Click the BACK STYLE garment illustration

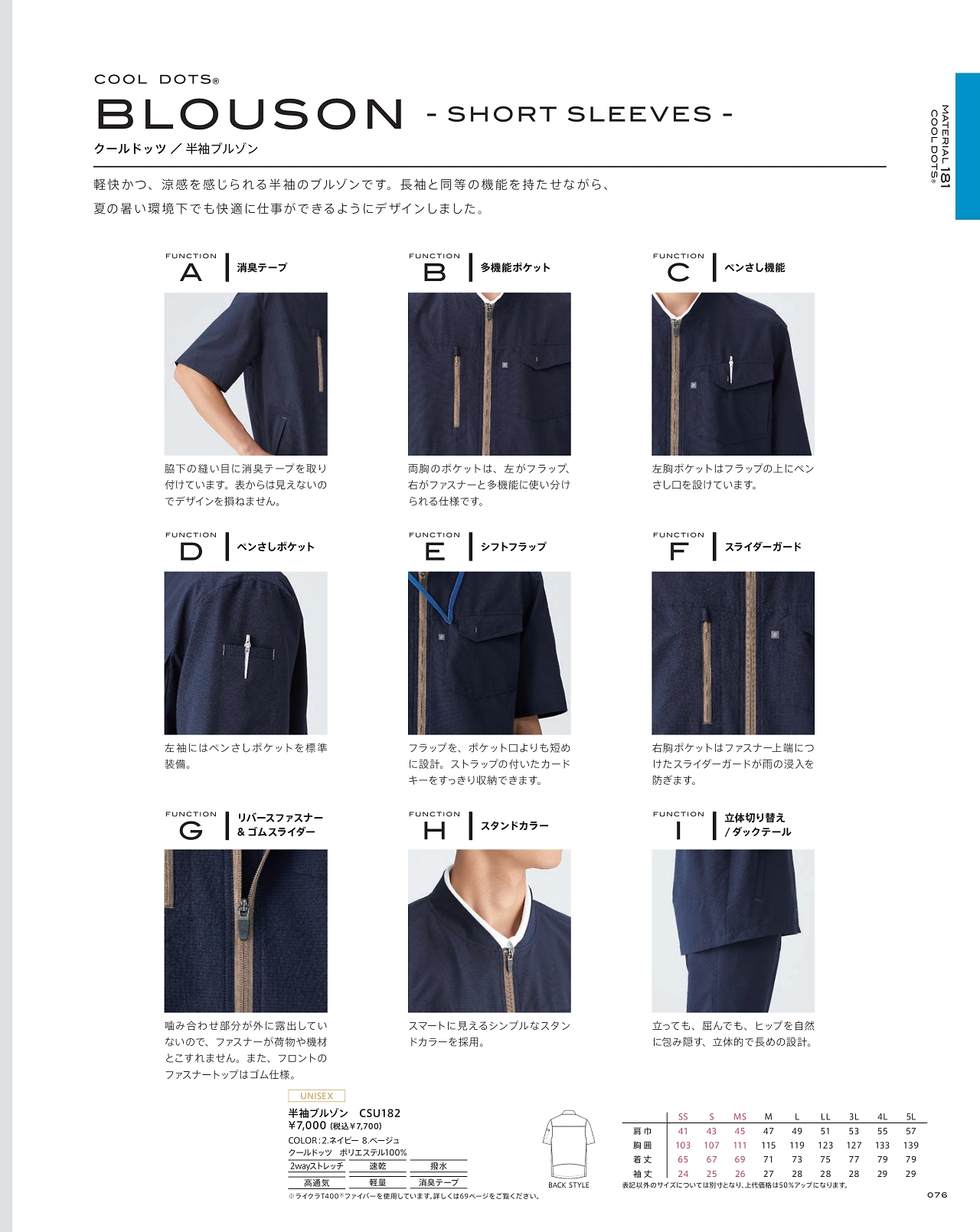click(569, 1143)
